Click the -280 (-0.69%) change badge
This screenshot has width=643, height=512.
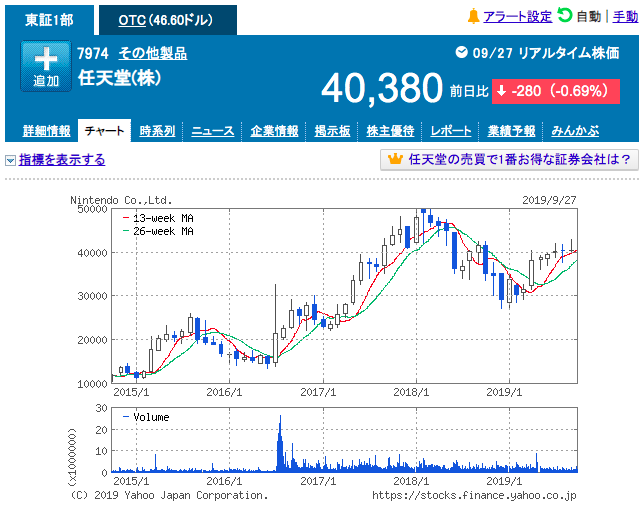click(x=556, y=91)
